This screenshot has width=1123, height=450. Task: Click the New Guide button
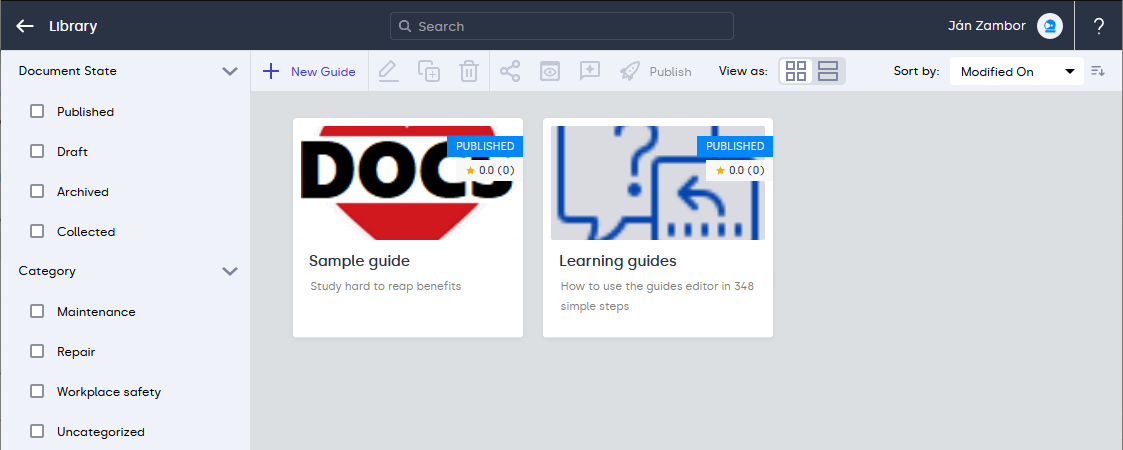(x=310, y=71)
